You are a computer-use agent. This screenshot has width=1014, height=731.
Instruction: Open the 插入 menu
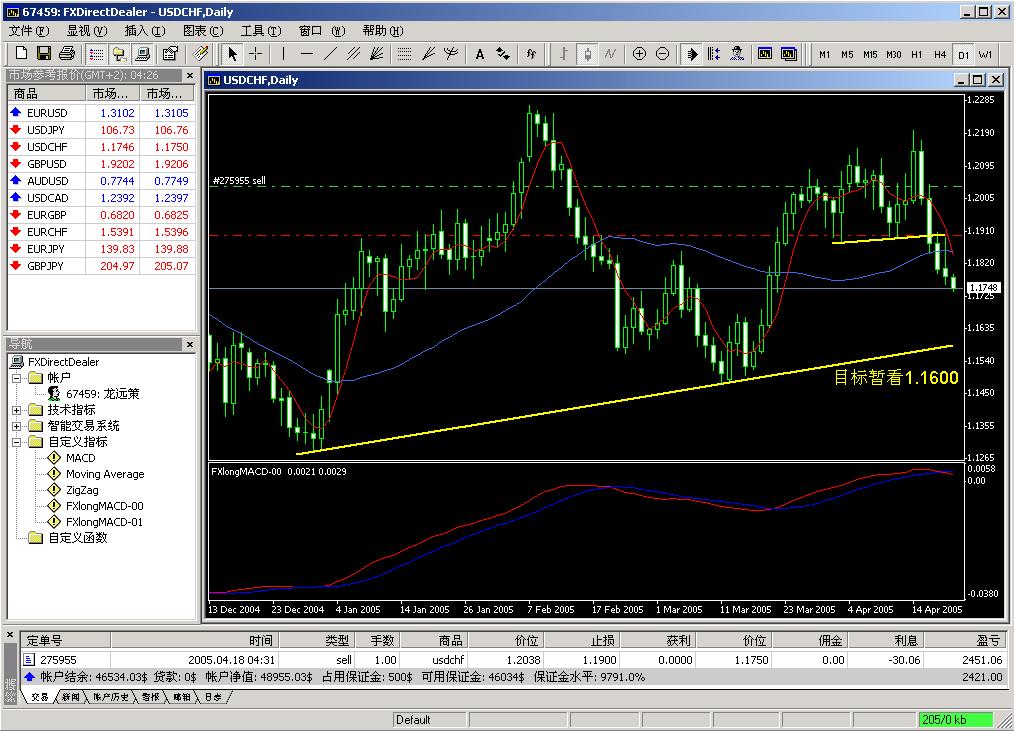pyautogui.click(x=145, y=30)
